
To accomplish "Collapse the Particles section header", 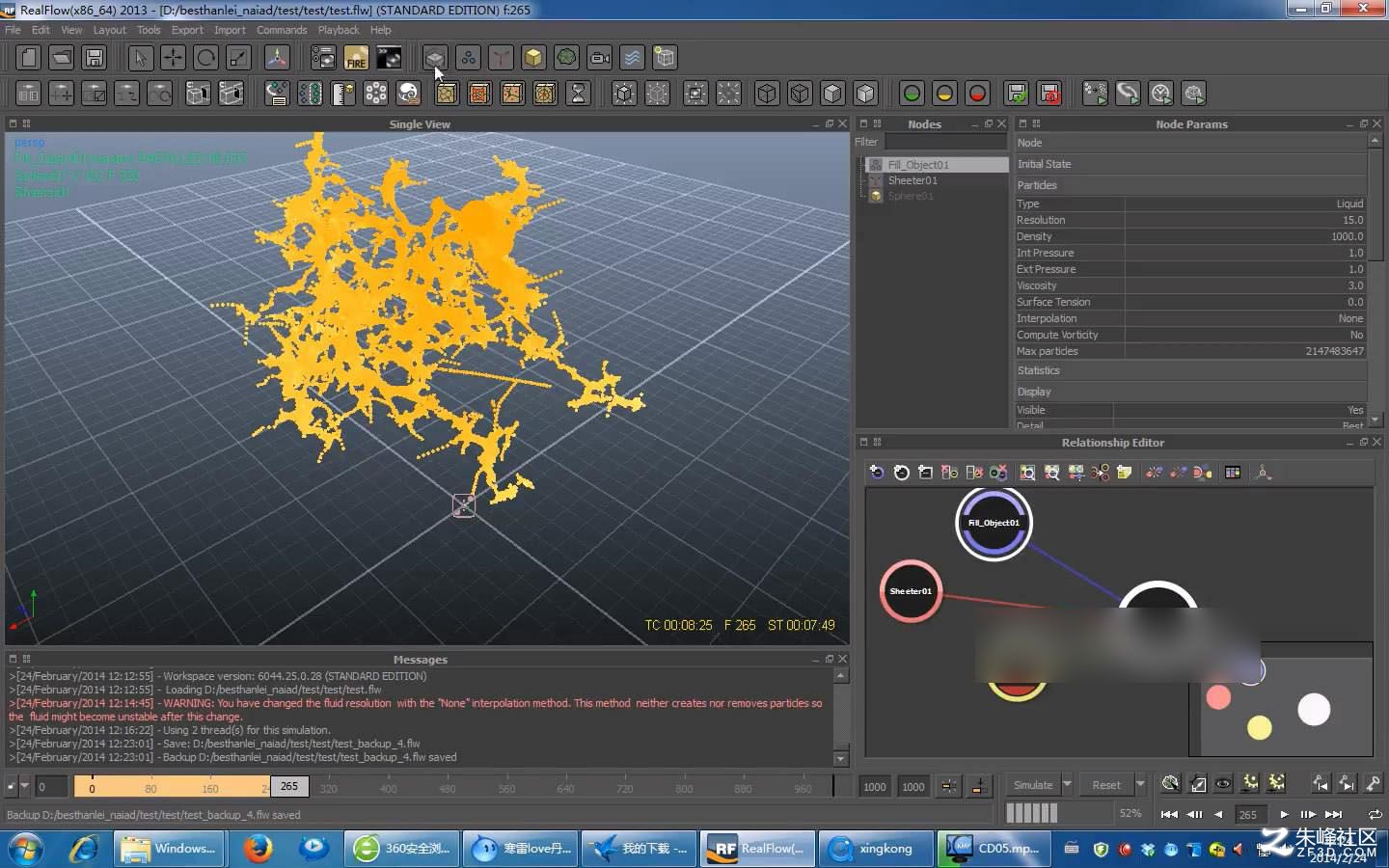I will pos(1190,185).
